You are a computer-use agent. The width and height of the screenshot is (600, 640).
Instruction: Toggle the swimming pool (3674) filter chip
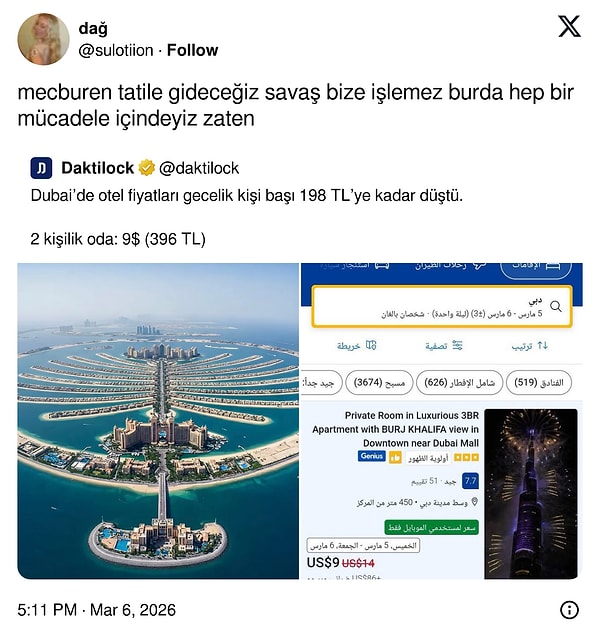coord(379,382)
